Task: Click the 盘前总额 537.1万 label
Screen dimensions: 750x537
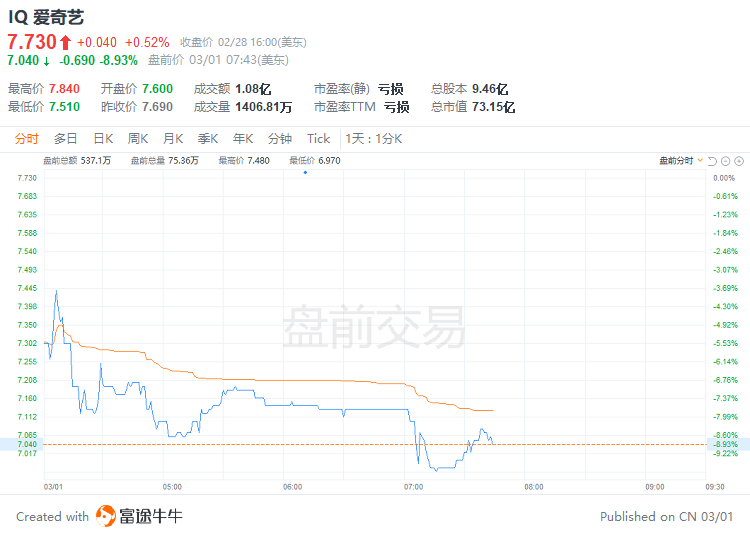Action: coord(77,161)
